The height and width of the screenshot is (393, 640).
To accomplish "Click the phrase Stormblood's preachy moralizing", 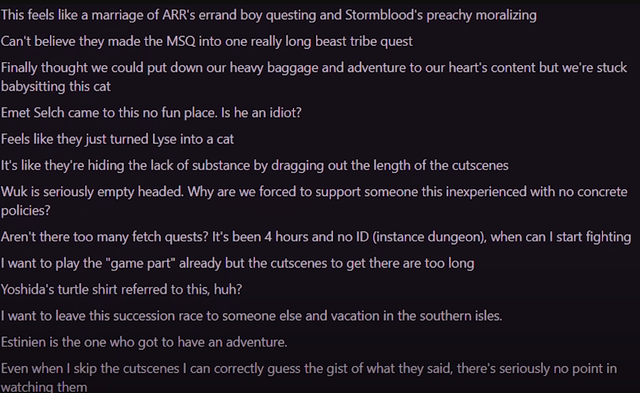I will (x=441, y=15).
